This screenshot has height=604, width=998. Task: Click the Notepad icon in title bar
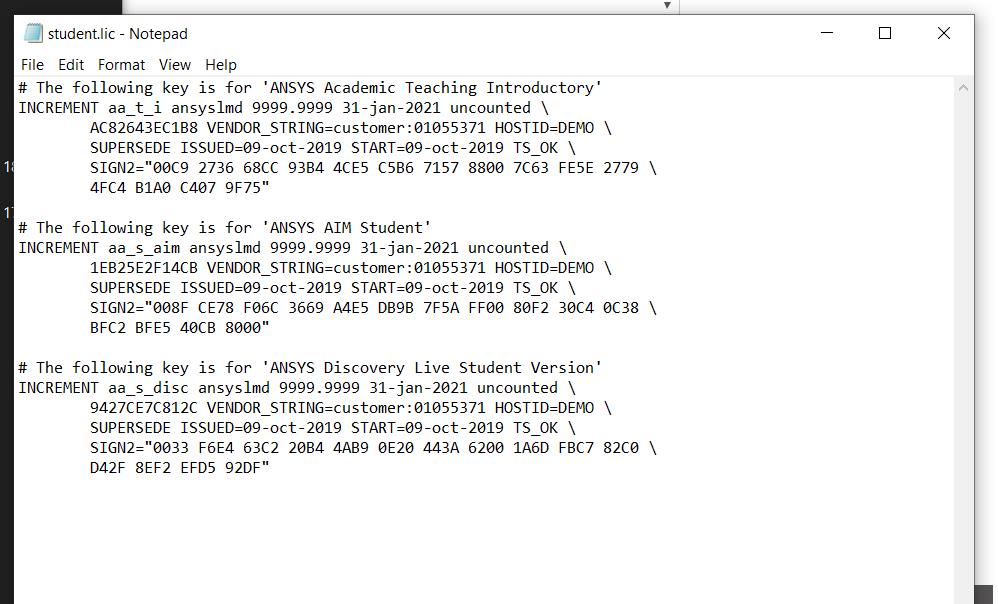coord(33,33)
